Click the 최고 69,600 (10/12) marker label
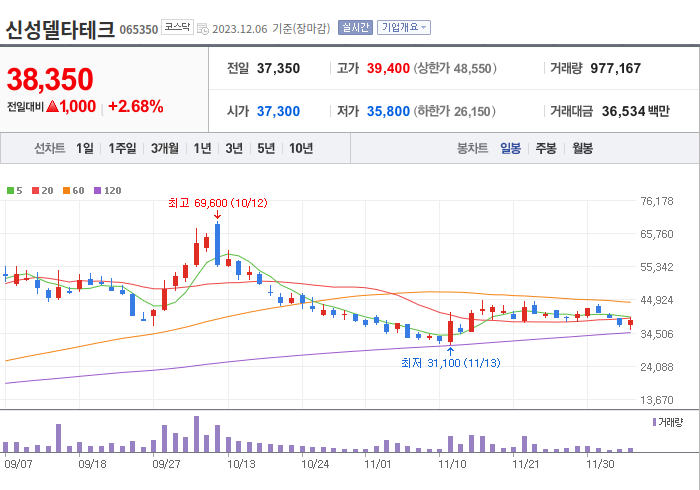 coord(218,203)
